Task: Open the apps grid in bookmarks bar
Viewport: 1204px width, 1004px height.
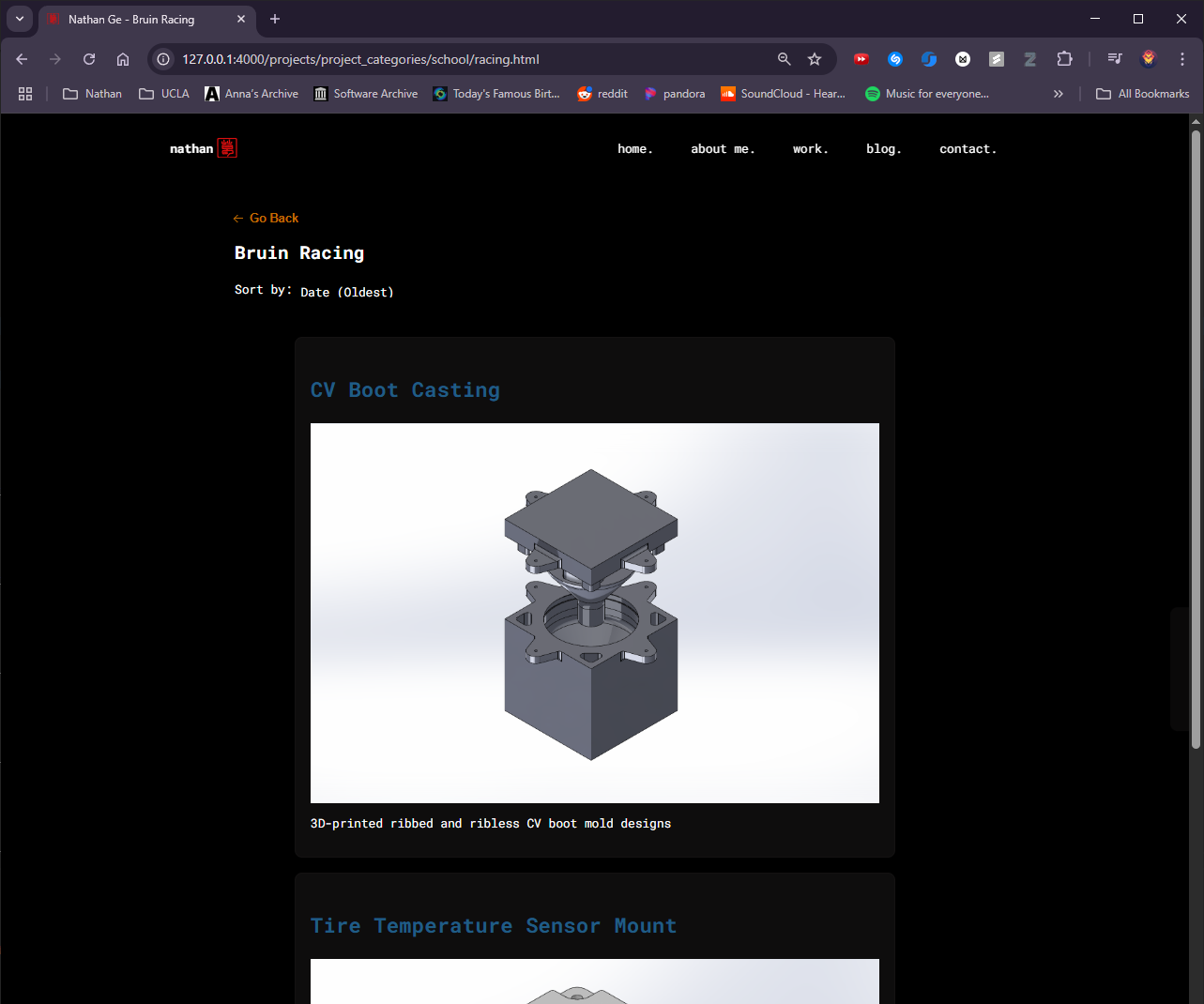Action: (25, 94)
